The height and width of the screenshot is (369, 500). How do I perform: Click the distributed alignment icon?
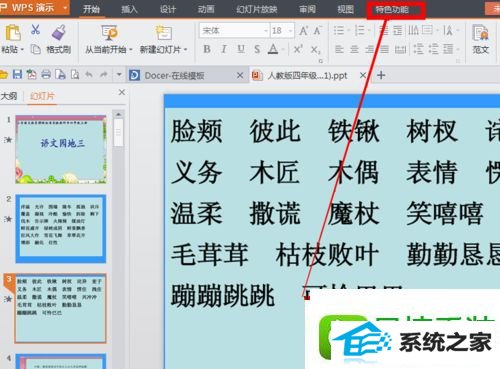coord(400,49)
